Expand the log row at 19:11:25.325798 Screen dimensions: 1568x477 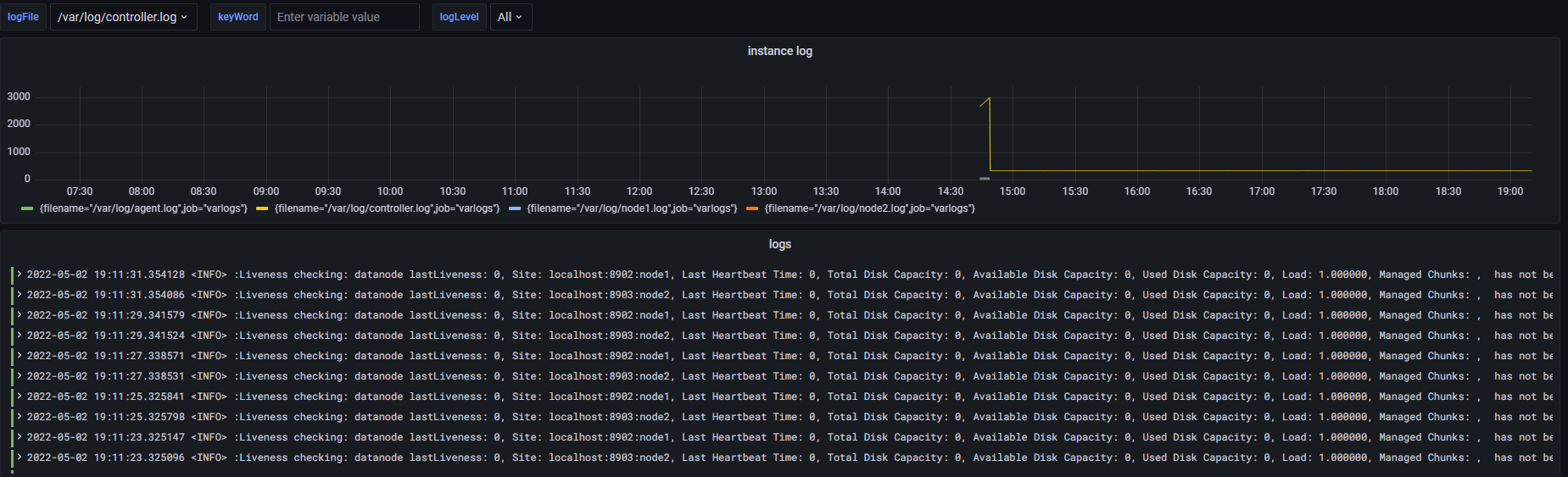click(20, 417)
